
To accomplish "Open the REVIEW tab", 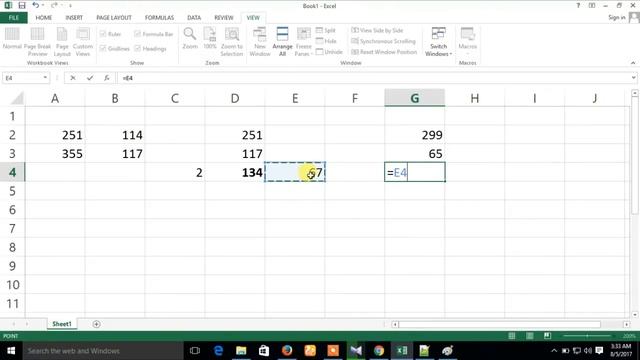I will (224, 18).
